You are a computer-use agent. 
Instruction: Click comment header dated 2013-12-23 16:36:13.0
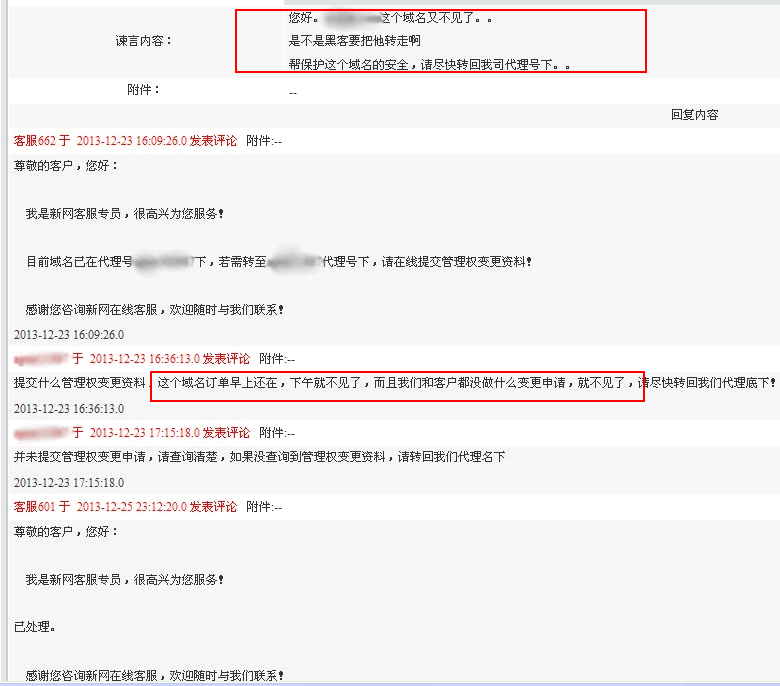pos(132,359)
